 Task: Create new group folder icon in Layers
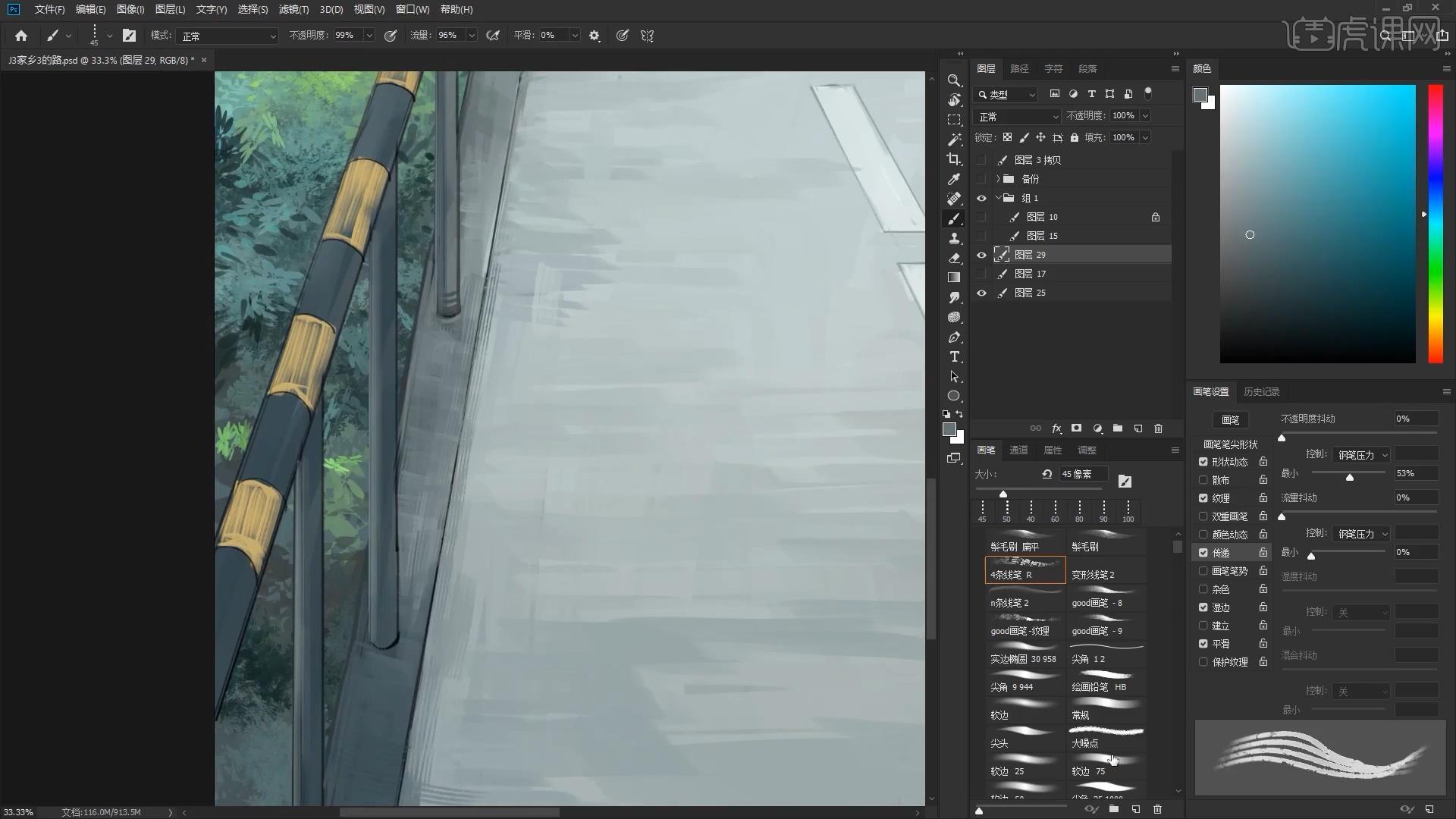click(x=1117, y=428)
